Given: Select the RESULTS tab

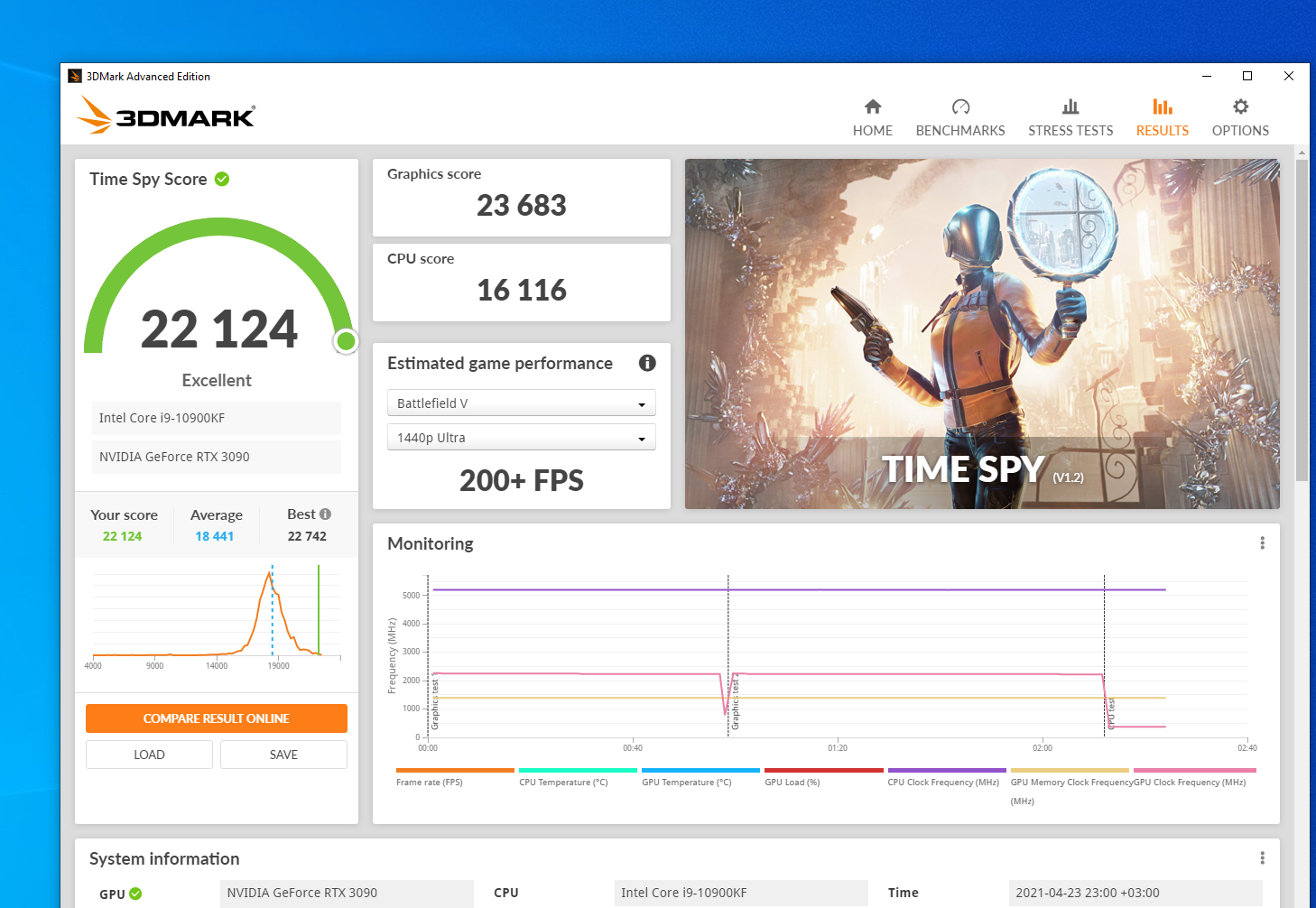Looking at the screenshot, I should tap(1163, 118).
